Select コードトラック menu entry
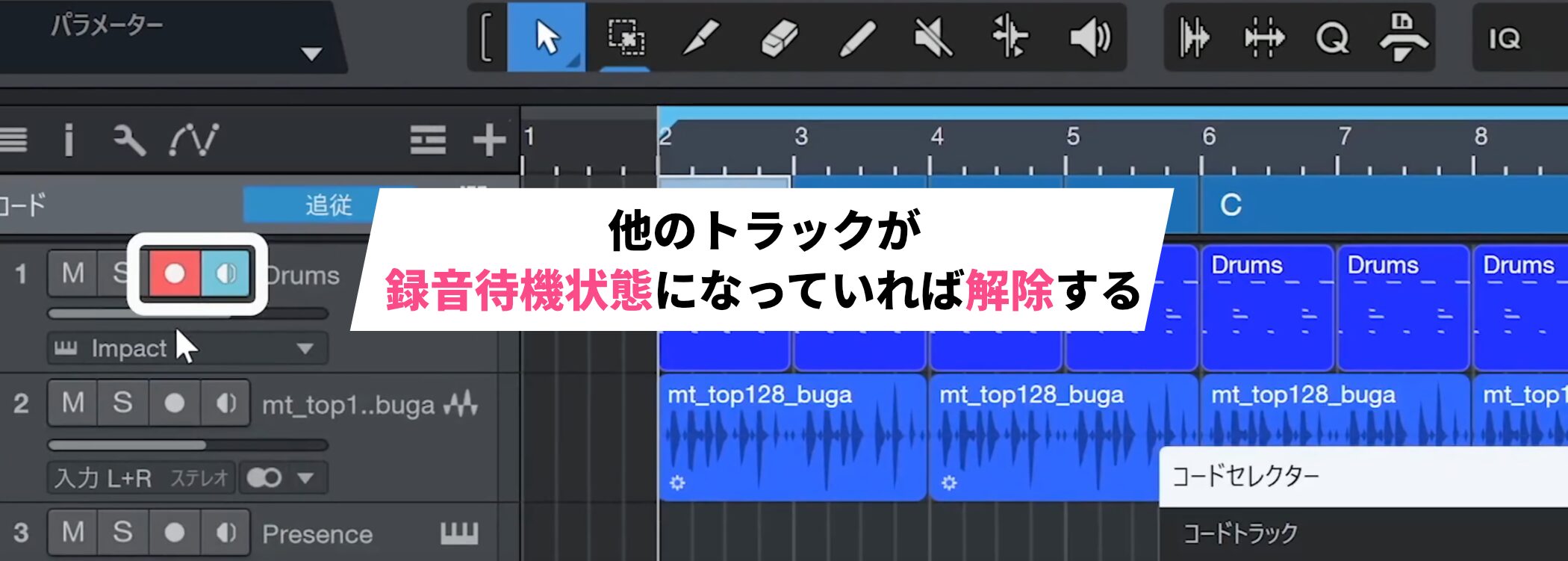 [x=1241, y=533]
